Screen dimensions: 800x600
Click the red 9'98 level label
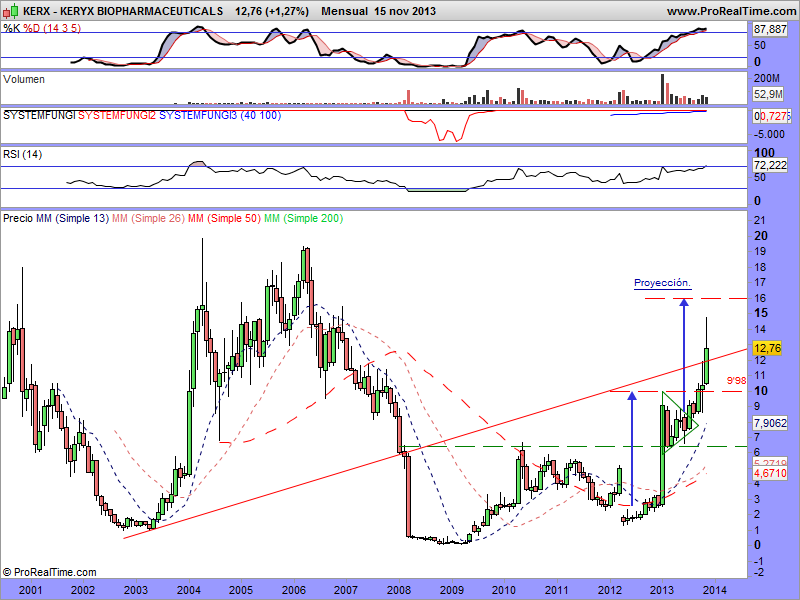pyautogui.click(x=736, y=380)
